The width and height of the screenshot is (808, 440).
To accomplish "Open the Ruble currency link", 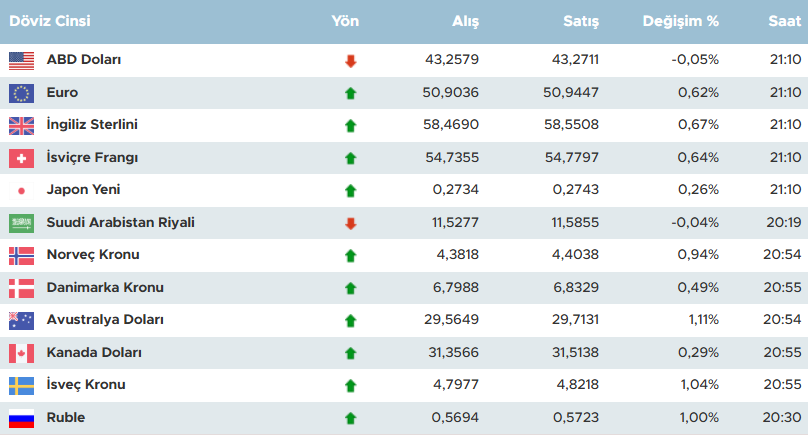I will click(66, 418).
